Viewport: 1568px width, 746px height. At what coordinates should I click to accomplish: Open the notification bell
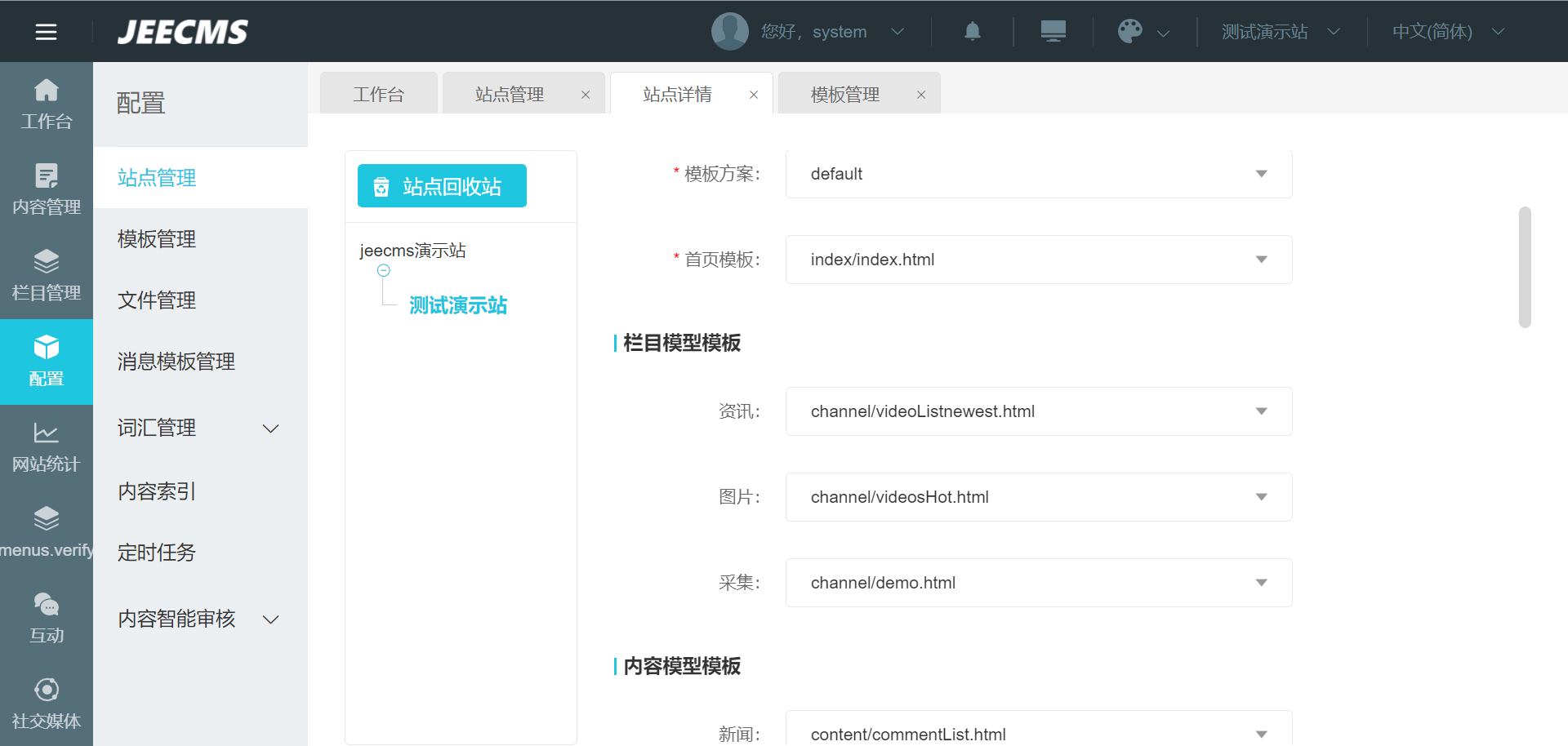coord(972,32)
